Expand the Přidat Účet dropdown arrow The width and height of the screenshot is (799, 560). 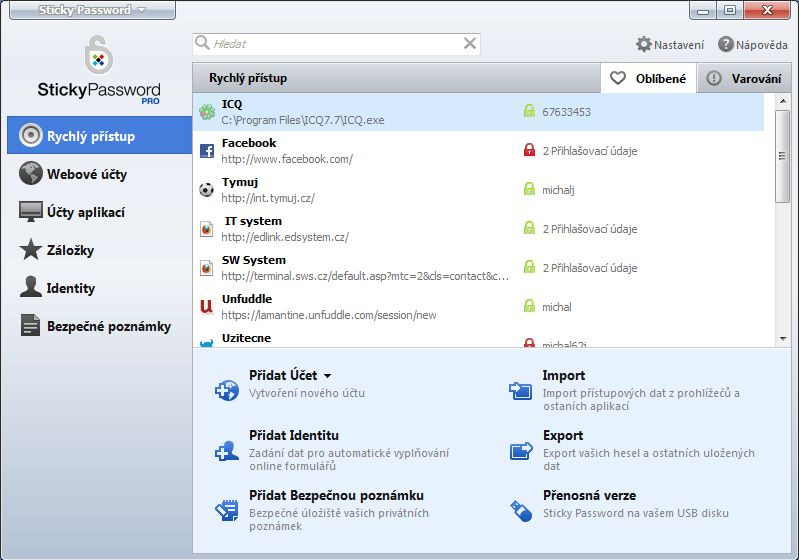[x=327, y=376]
